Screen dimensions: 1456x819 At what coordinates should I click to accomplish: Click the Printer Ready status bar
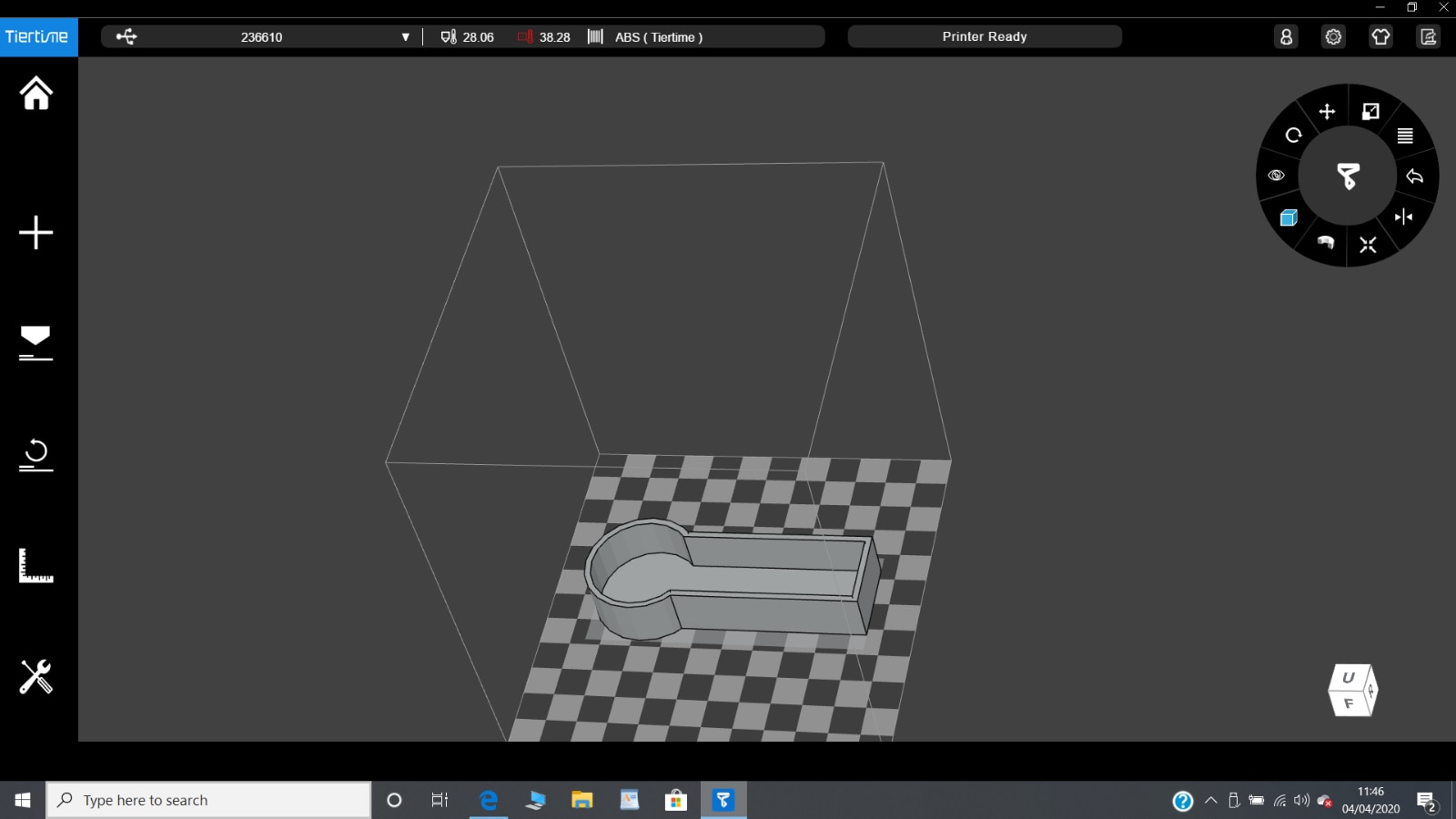click(x=984, y=37)
